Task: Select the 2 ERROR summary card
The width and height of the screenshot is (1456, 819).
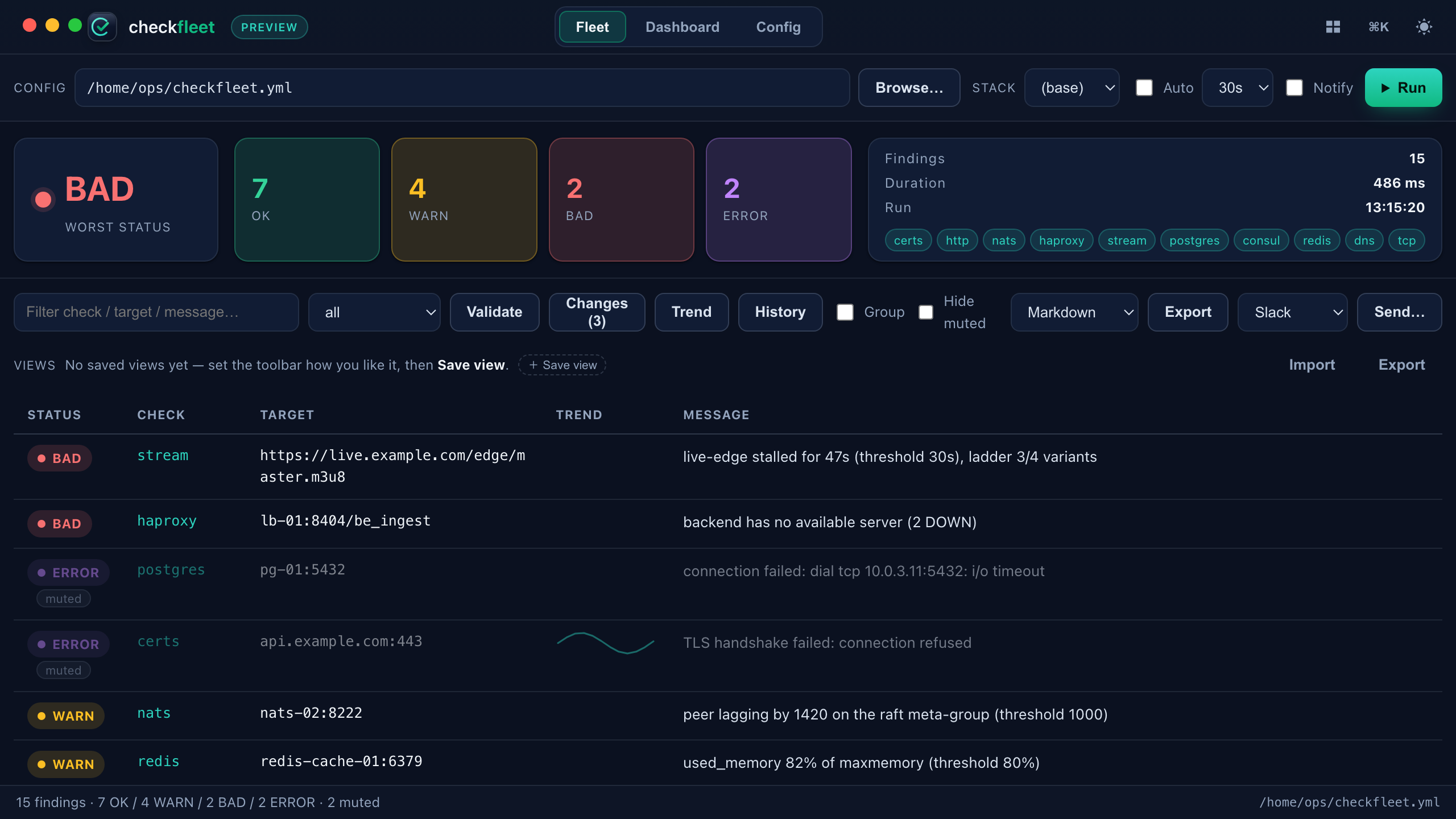Action: click(779, 200)
